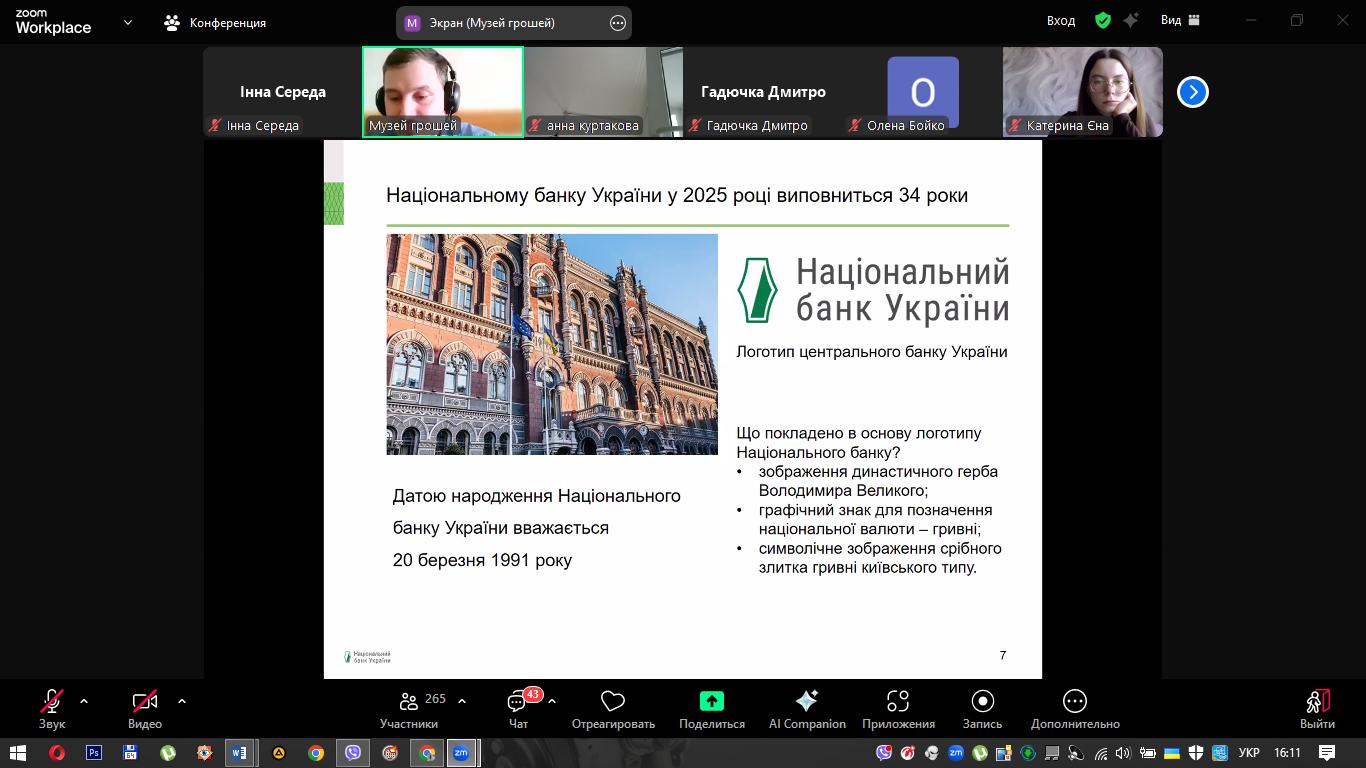
Task: Select Катерина Єна video tile
Action: (1083, 92)
